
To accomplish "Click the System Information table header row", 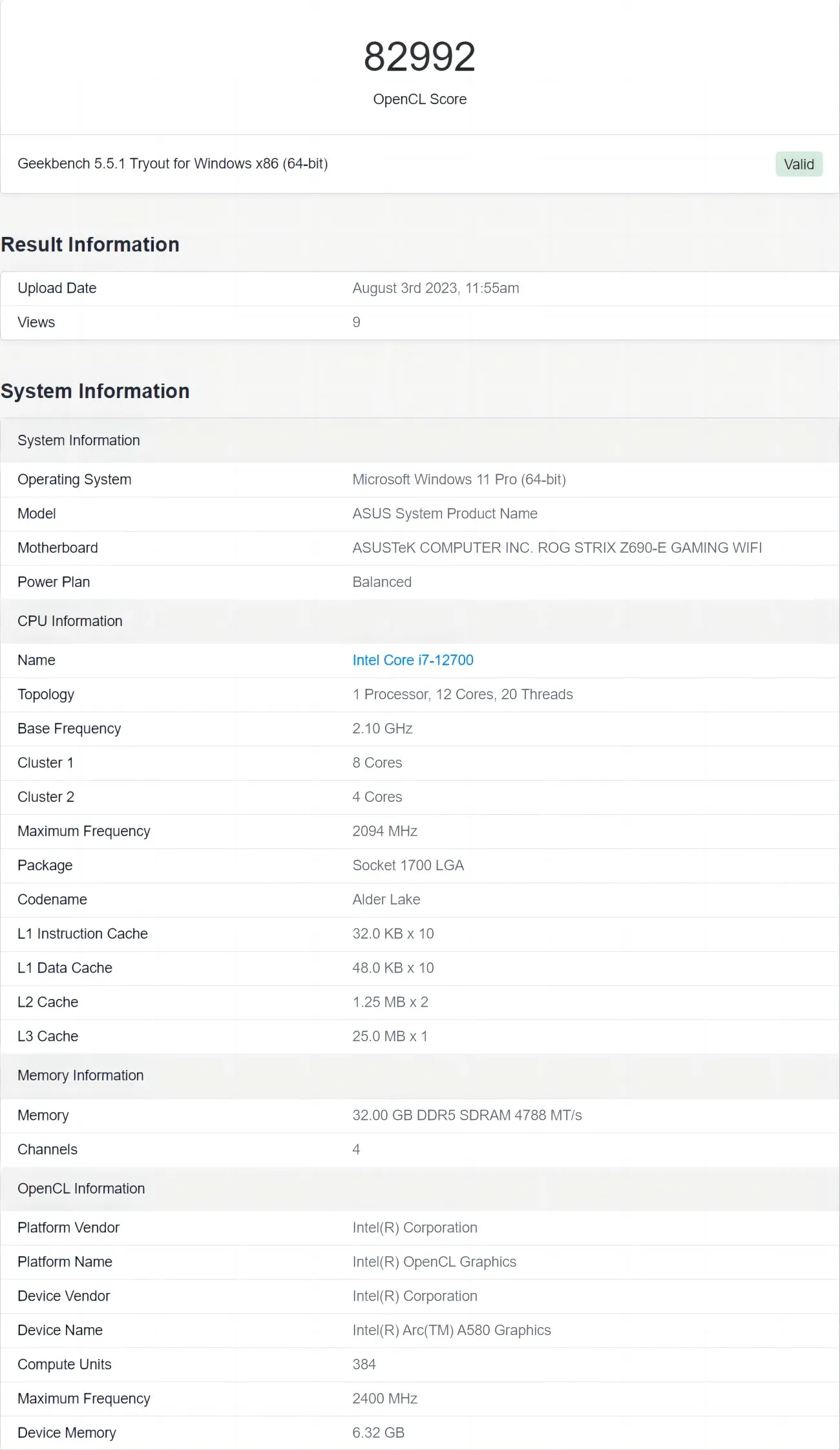I will (x=420, y=440).
